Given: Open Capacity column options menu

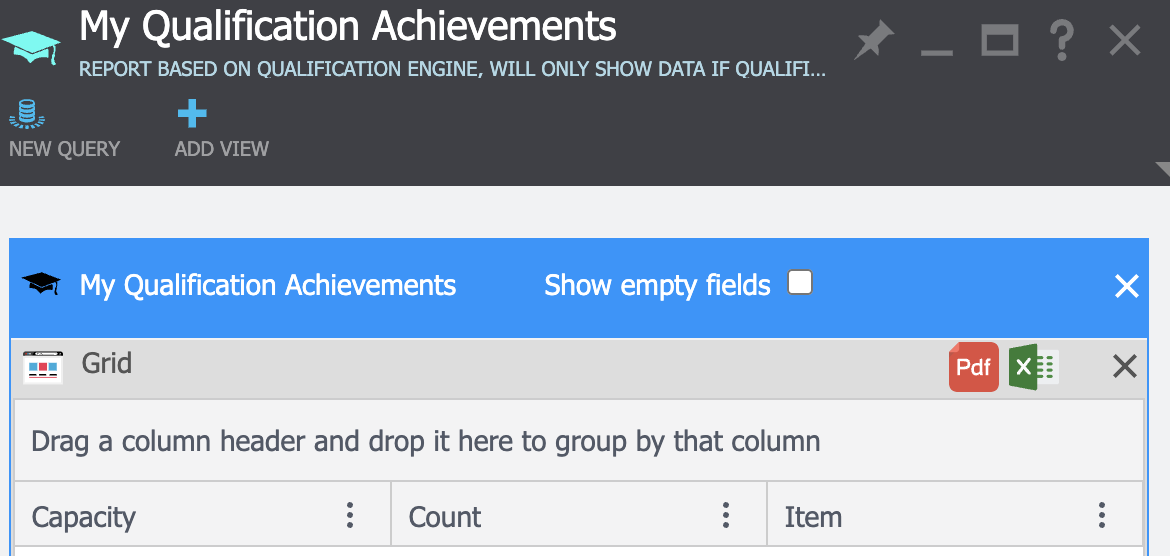Looking at the screenshot, I should coord(350,516).
